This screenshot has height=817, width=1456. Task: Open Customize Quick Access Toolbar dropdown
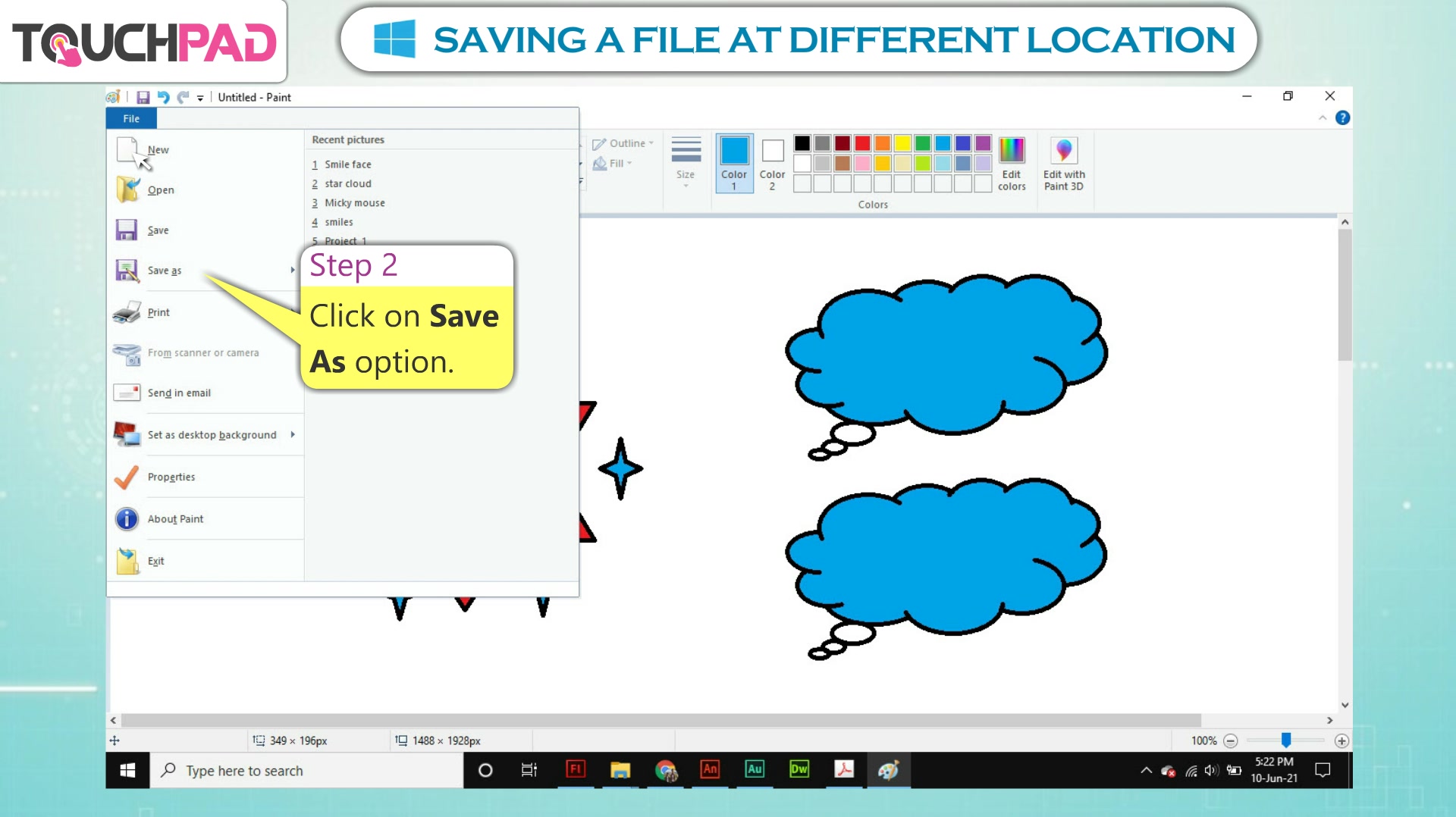[x=200, y=98]
